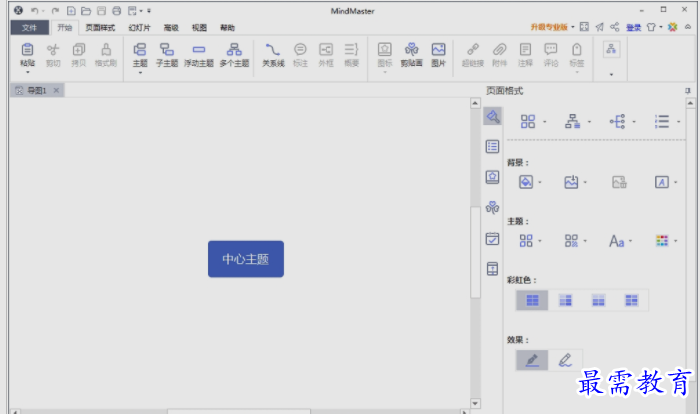Click the Summary (概要) icon

click(x=351, y=50)
